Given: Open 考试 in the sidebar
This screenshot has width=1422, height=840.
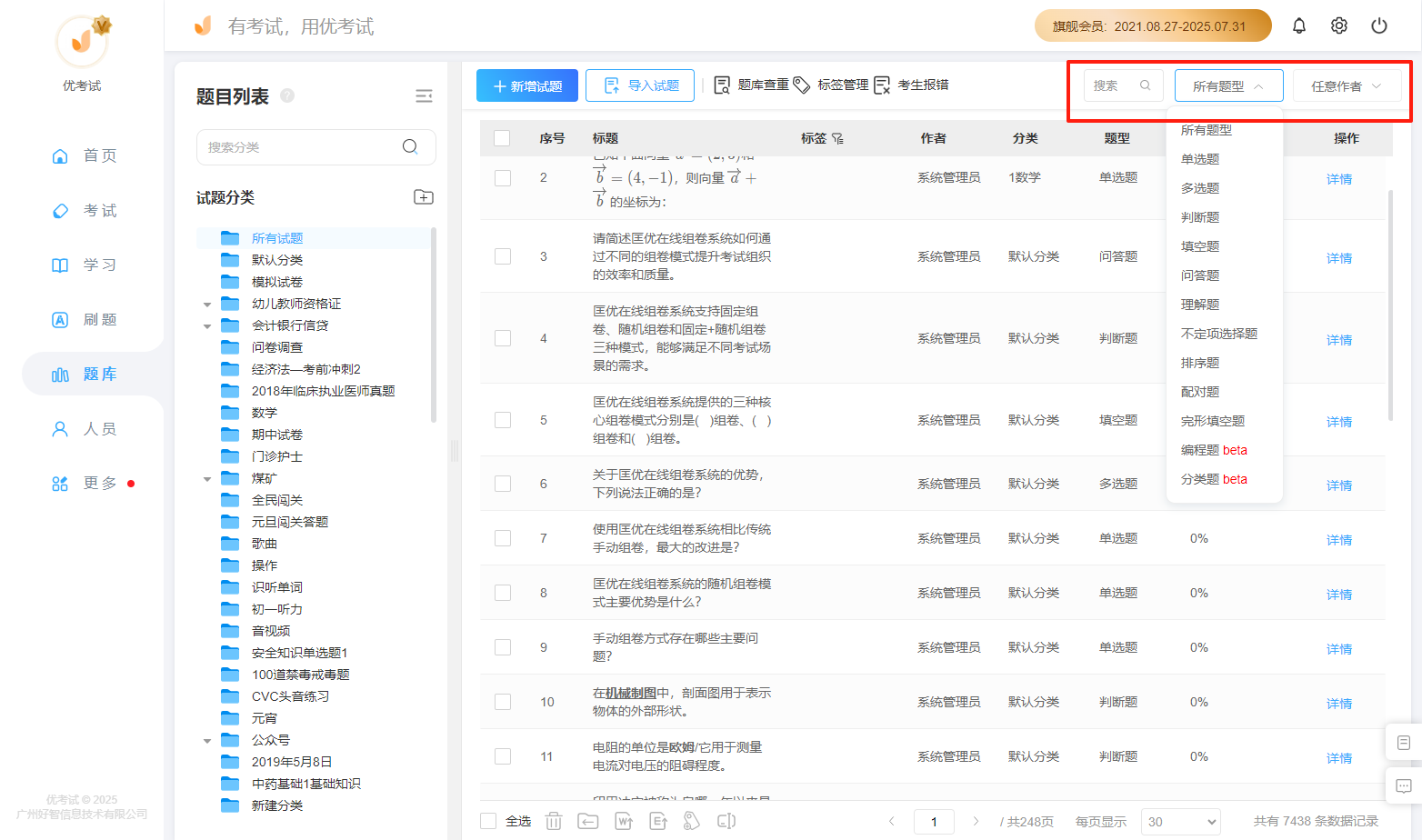Looking at the screenshot, I should click(x=84, y=210).
